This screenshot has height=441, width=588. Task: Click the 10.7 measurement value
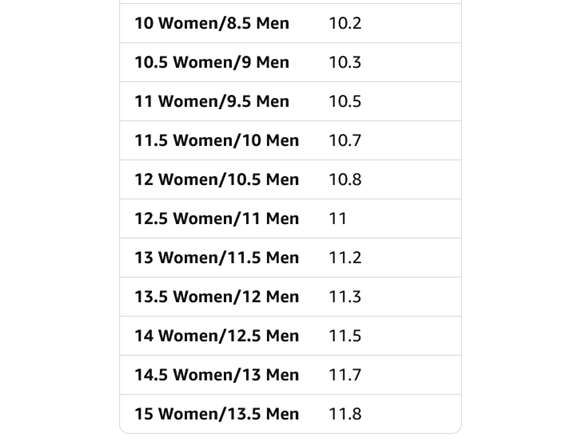pos(345,140)
